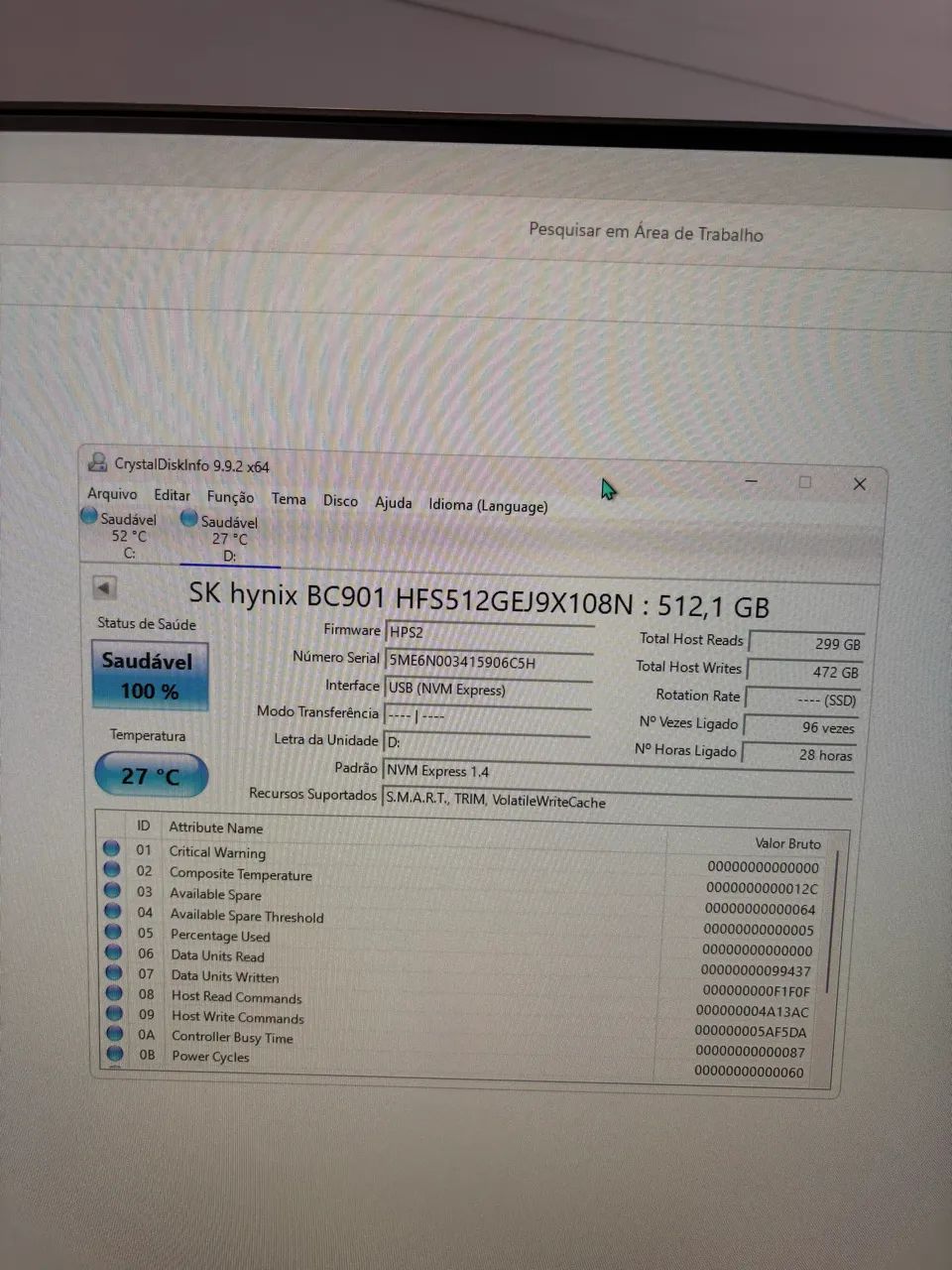This screenshot has width=952, height=1270.
Task: Click the Pesquisar em Área de Trabalho search box
Action: pyautogui.click(x=646, y=232)
